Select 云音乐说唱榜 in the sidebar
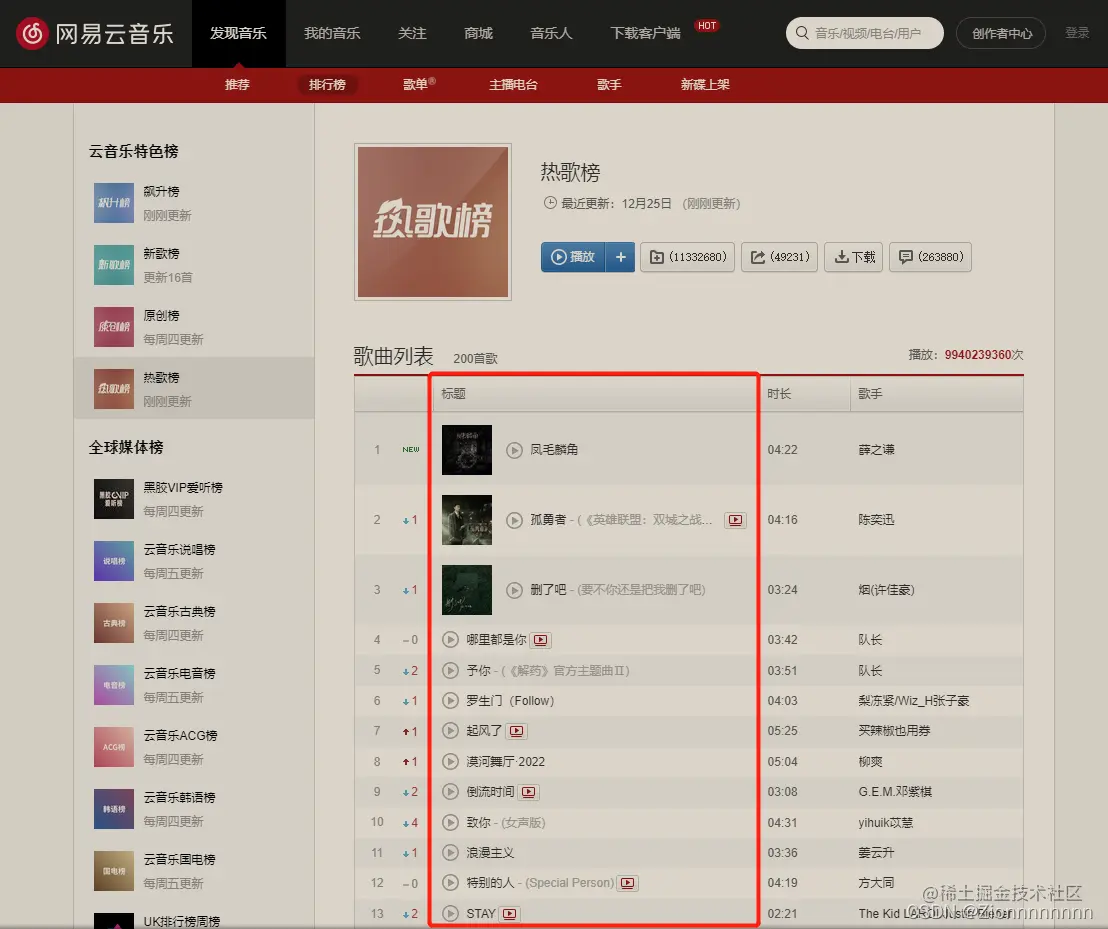Image resolution: width=1108 pixels, height=929 pixels. pos(194,561)
